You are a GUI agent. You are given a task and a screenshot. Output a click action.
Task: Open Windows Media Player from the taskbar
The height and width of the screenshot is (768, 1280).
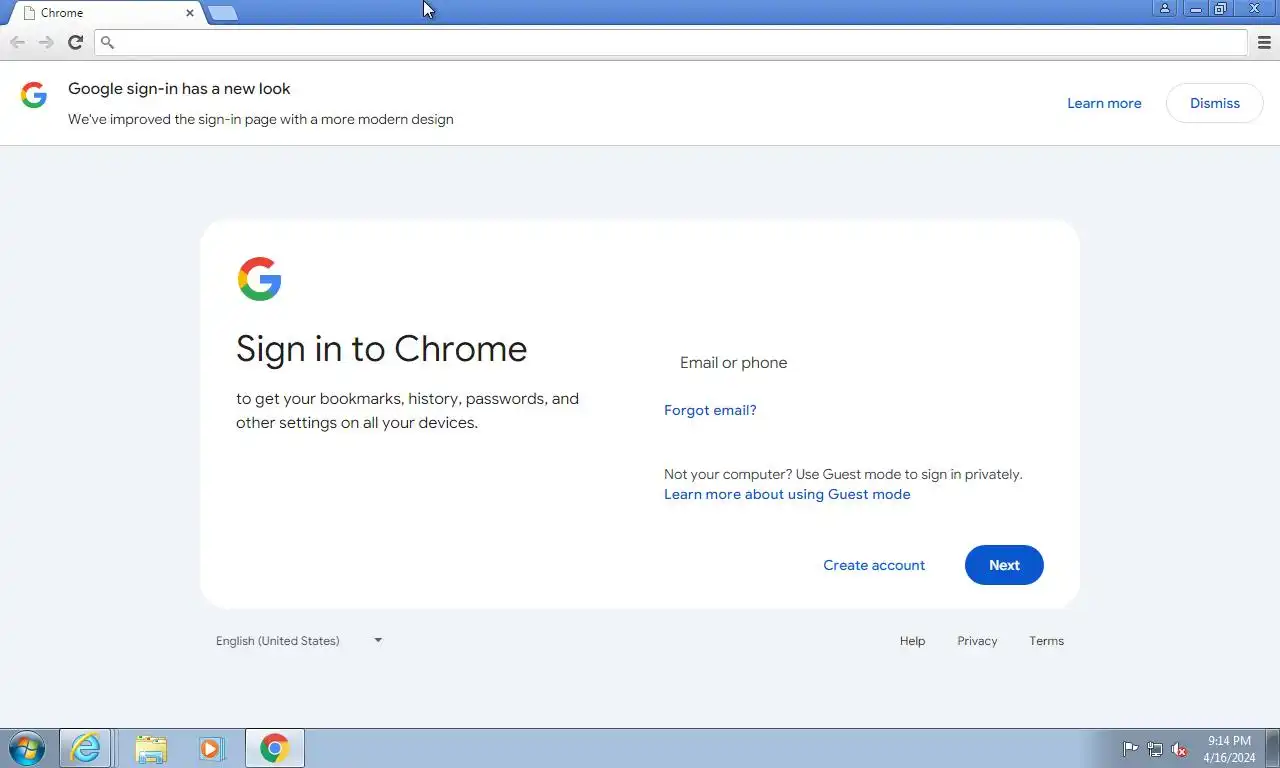point(211,748)
